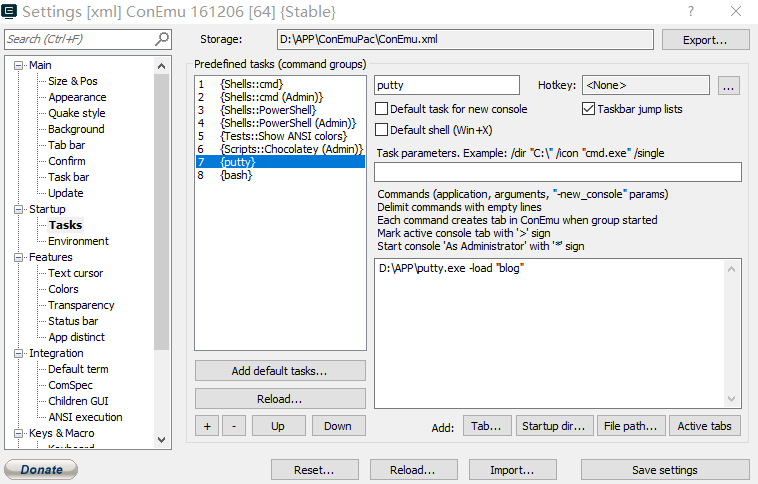
Task: Click the Export... button
Action: [x=705, y=40]
